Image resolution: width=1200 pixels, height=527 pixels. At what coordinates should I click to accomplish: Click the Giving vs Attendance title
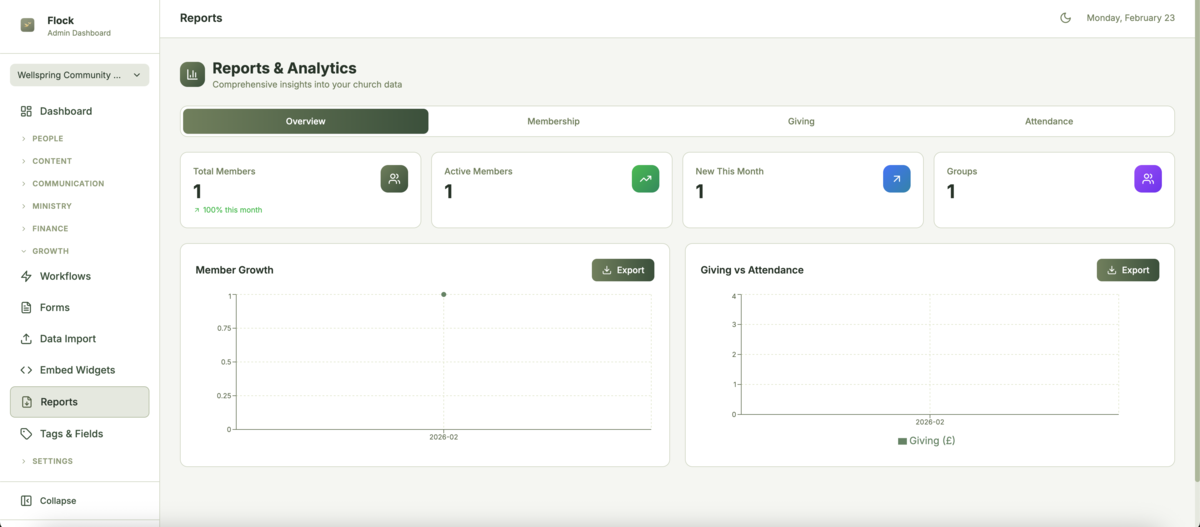click(x=752, y=270)
